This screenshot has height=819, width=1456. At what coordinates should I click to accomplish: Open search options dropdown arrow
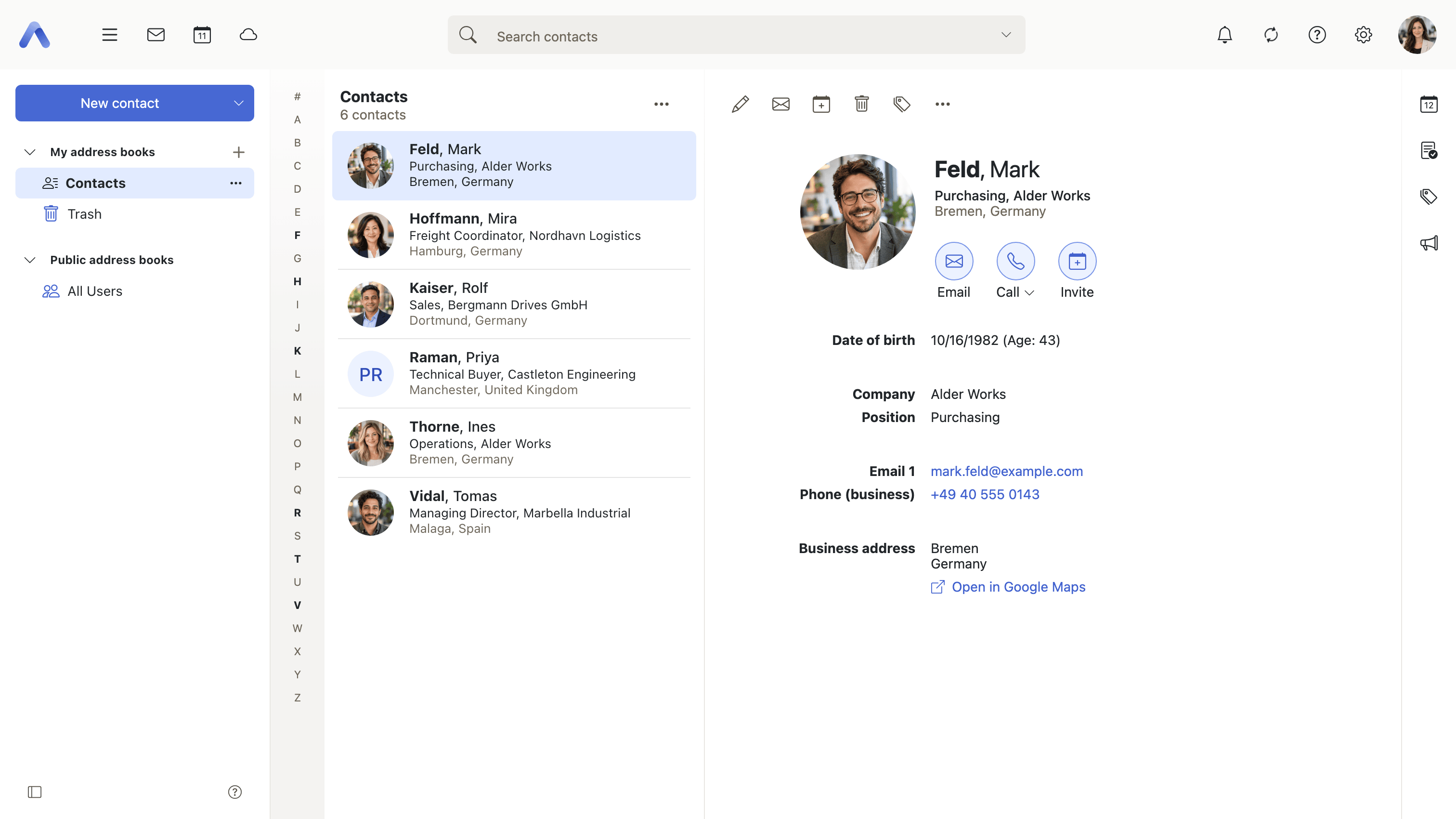[x=1005, y=35]
